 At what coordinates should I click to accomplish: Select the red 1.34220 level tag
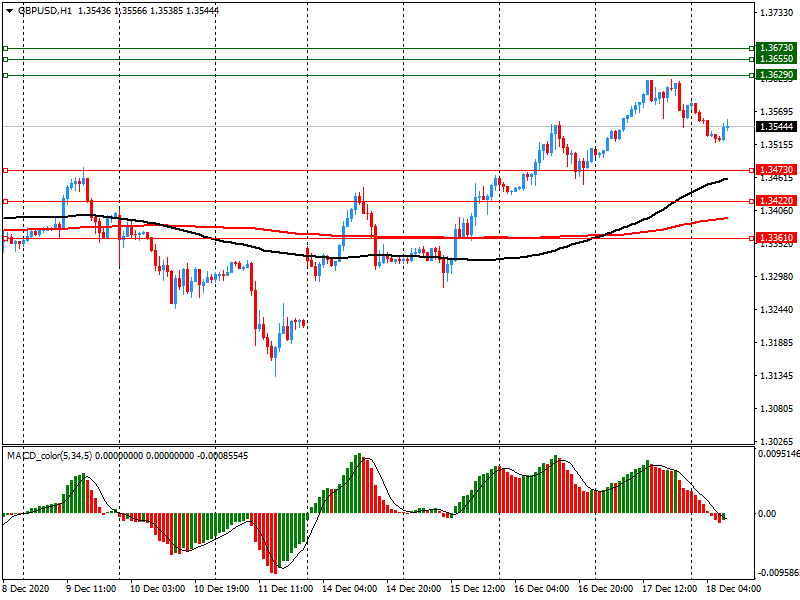tap(776, 201)
